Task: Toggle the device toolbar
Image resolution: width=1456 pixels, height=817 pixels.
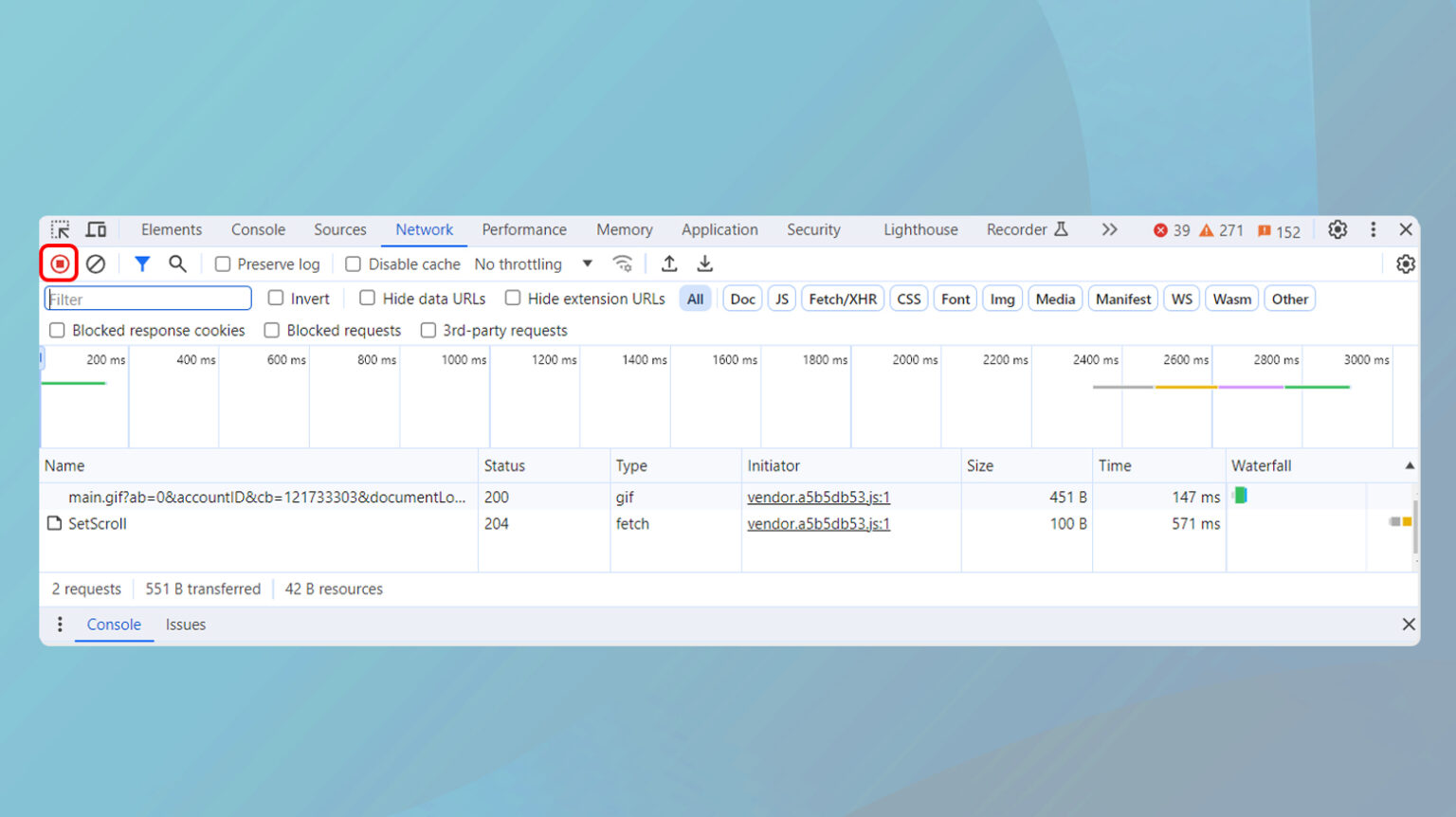Action: 95,229
